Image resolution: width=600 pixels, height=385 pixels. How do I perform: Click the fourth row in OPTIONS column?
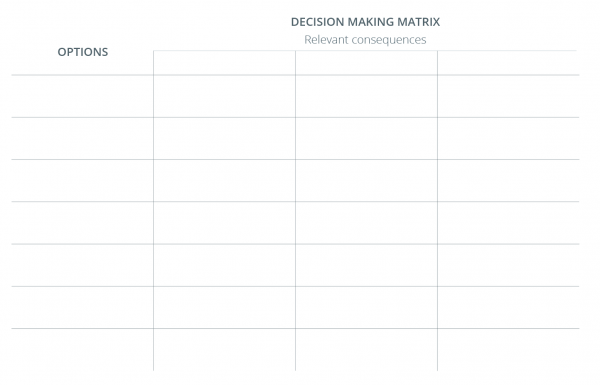[x=82, y=223]
